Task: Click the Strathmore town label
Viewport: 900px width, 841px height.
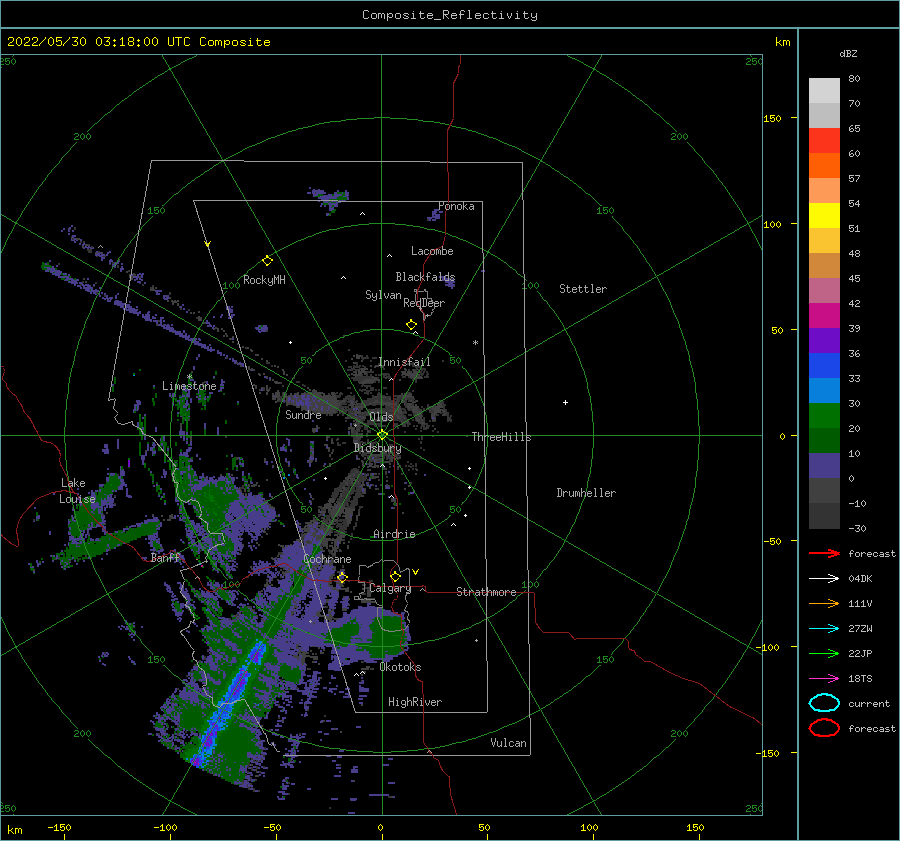Action: tap(486, 592)
